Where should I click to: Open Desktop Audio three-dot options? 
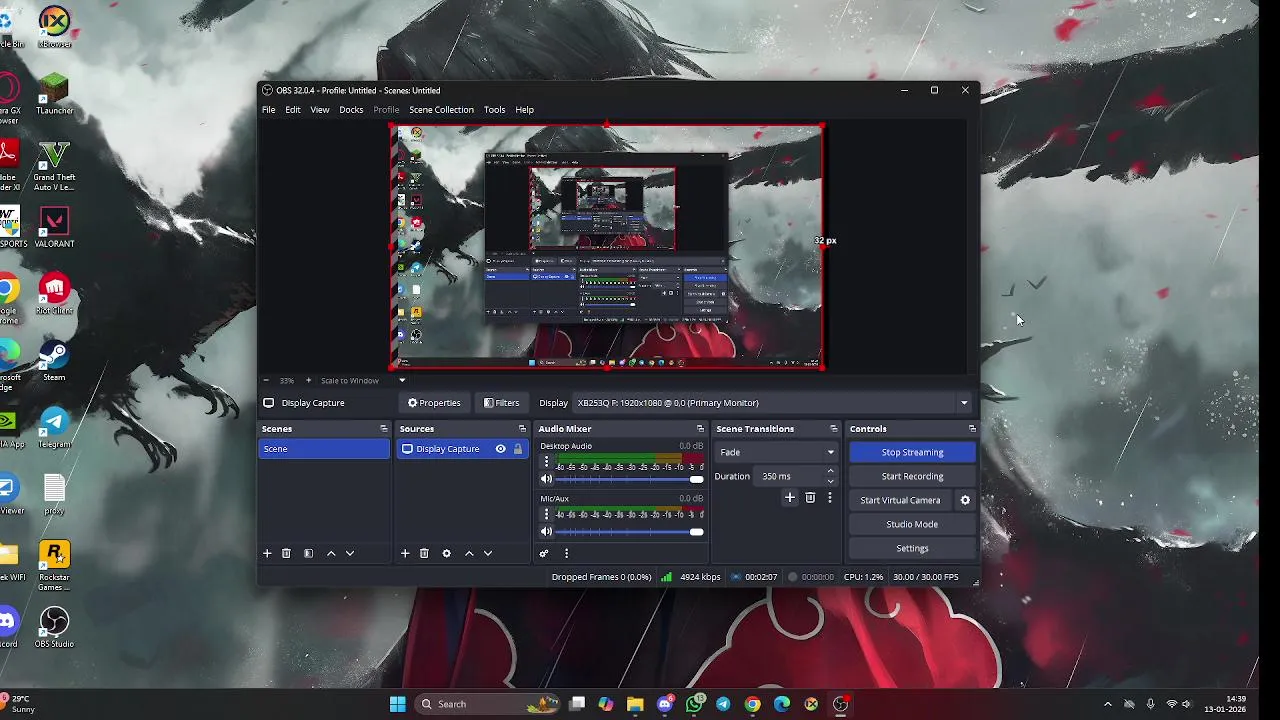[546, 462]
